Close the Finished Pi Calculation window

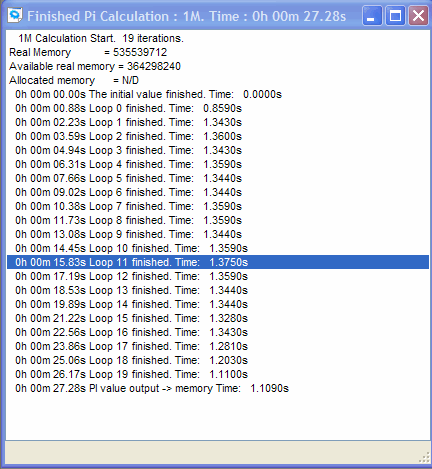click(418, 16)
